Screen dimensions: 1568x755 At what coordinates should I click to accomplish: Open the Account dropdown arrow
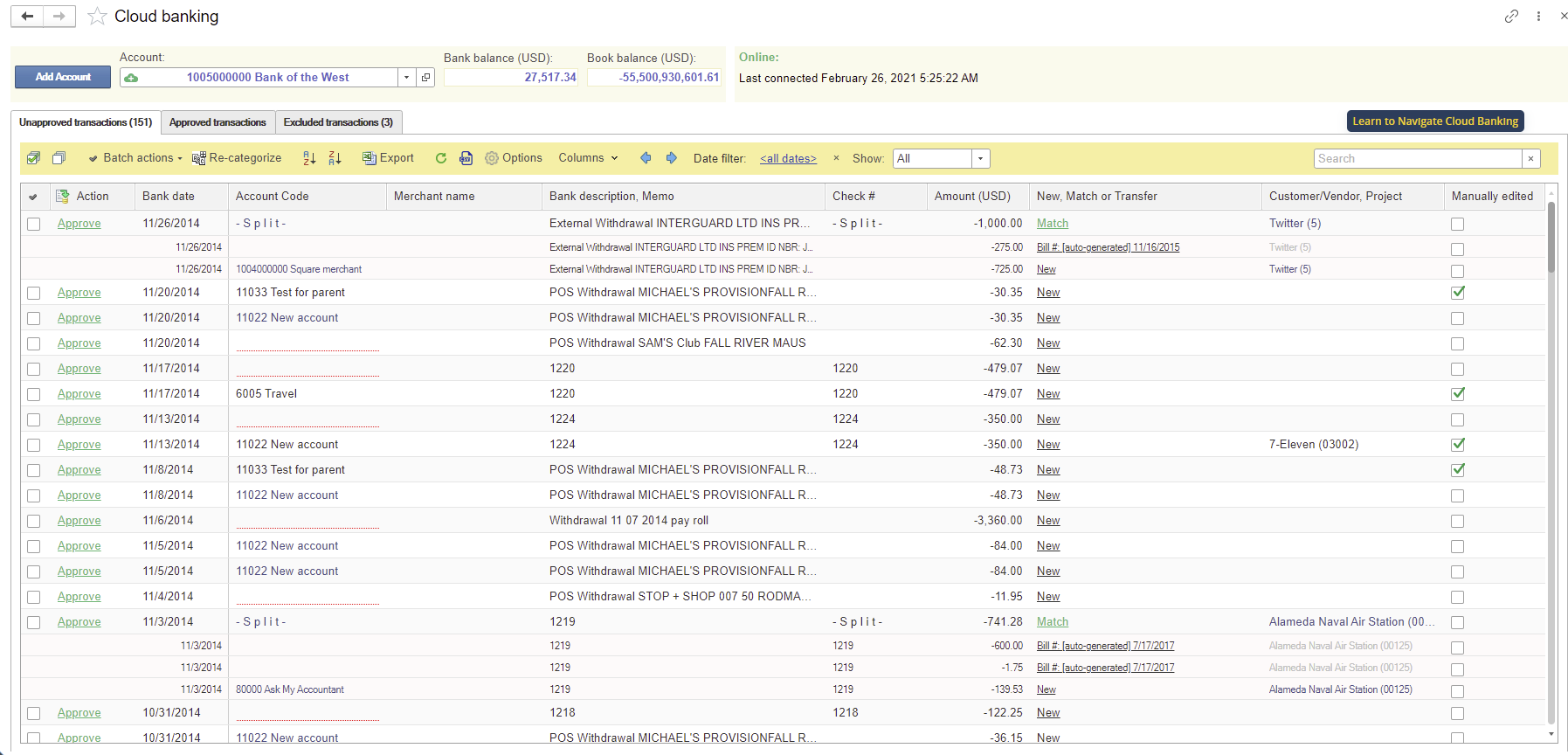click(x=406, y=77)
